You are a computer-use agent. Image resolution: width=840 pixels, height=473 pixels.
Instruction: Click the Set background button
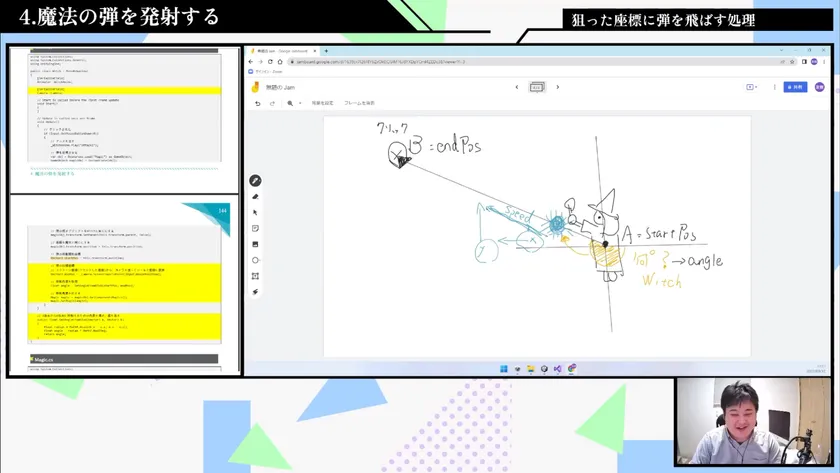tap(322, 103)
